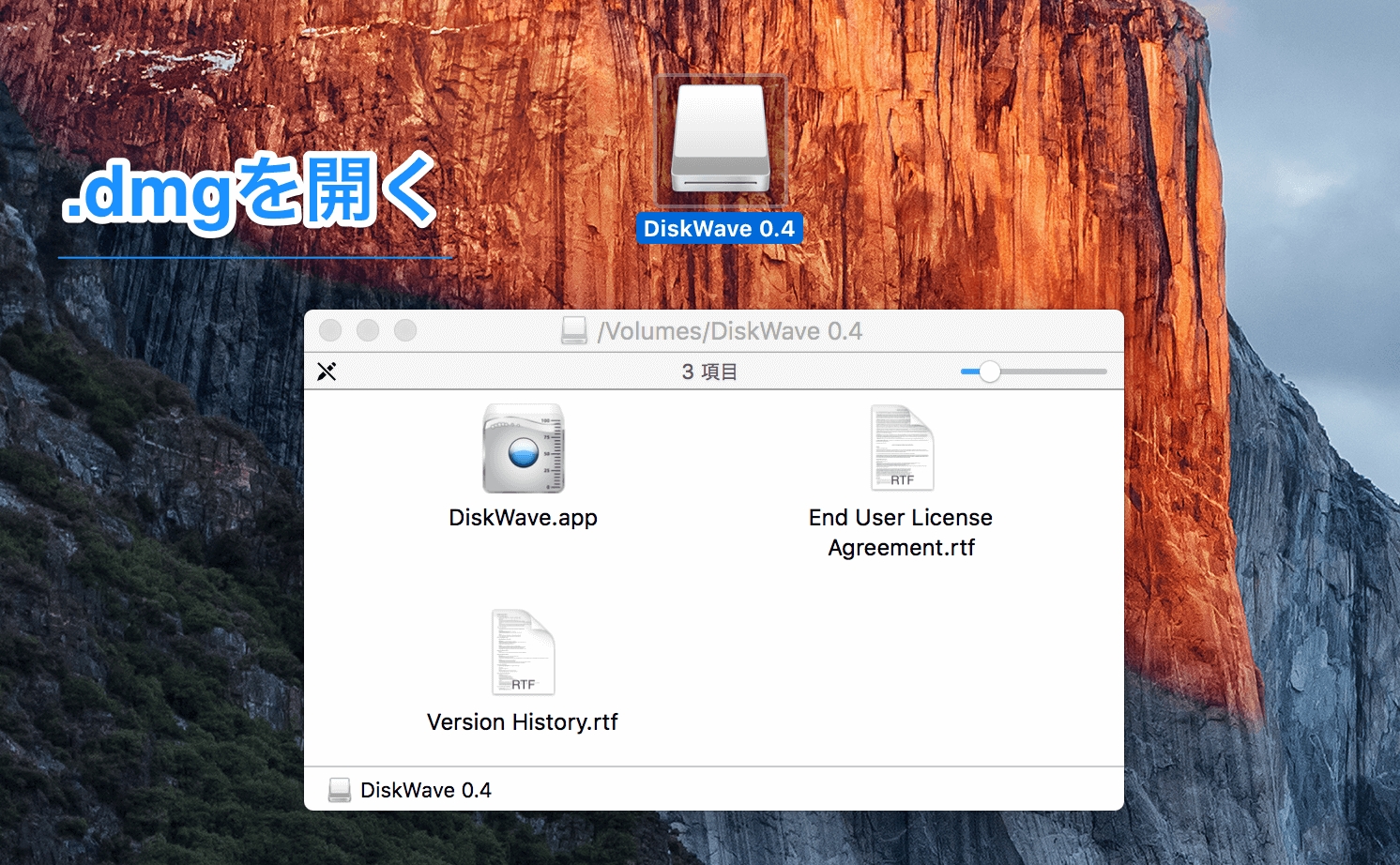The width and height of the screenshot is (1400, 865).
Task: Click the 3 項目 item count status
Action: (x=709, y=372)
